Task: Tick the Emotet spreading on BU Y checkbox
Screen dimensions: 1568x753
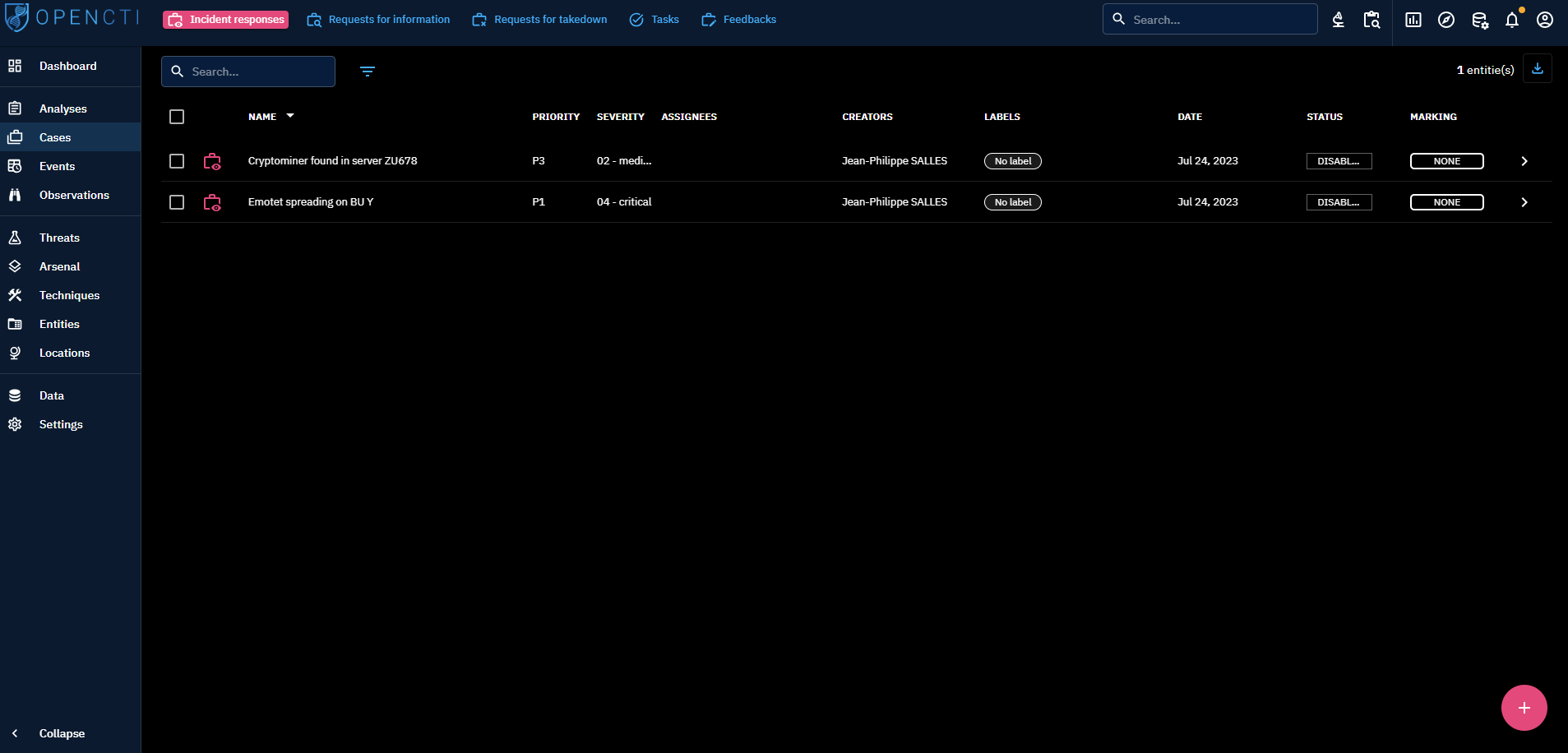Action: tap(177, 202)
